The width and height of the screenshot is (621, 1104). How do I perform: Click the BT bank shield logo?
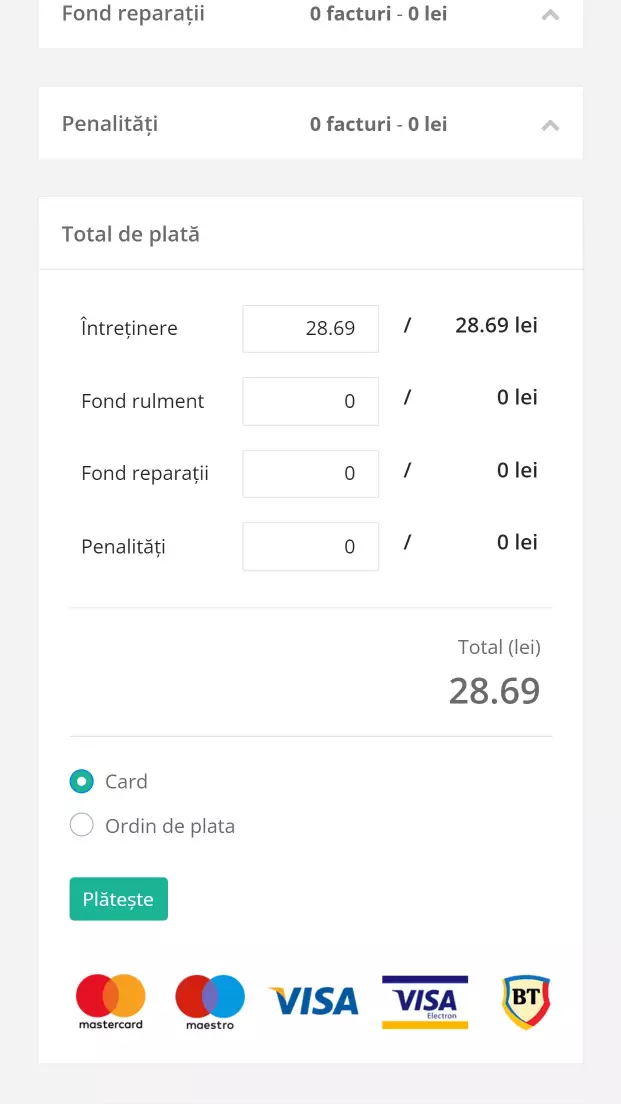pos(526,1002)
